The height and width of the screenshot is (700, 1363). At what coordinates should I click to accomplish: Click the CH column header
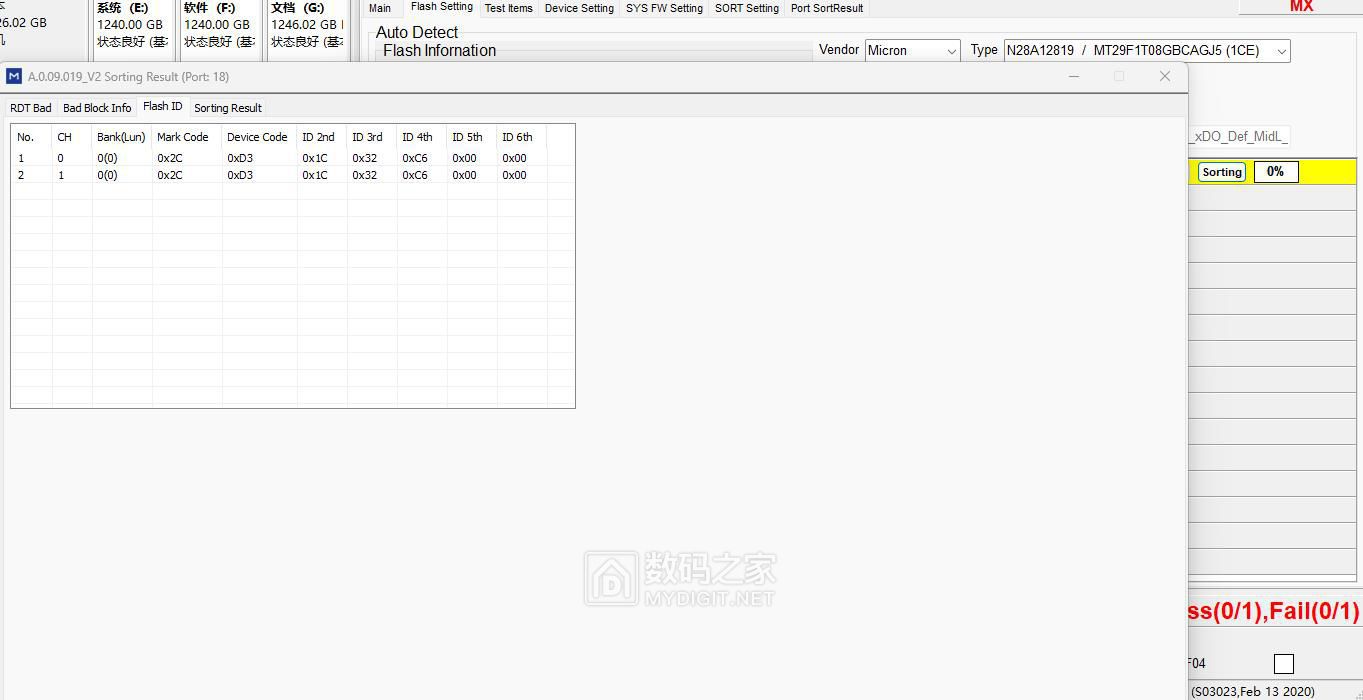[72, 137]
